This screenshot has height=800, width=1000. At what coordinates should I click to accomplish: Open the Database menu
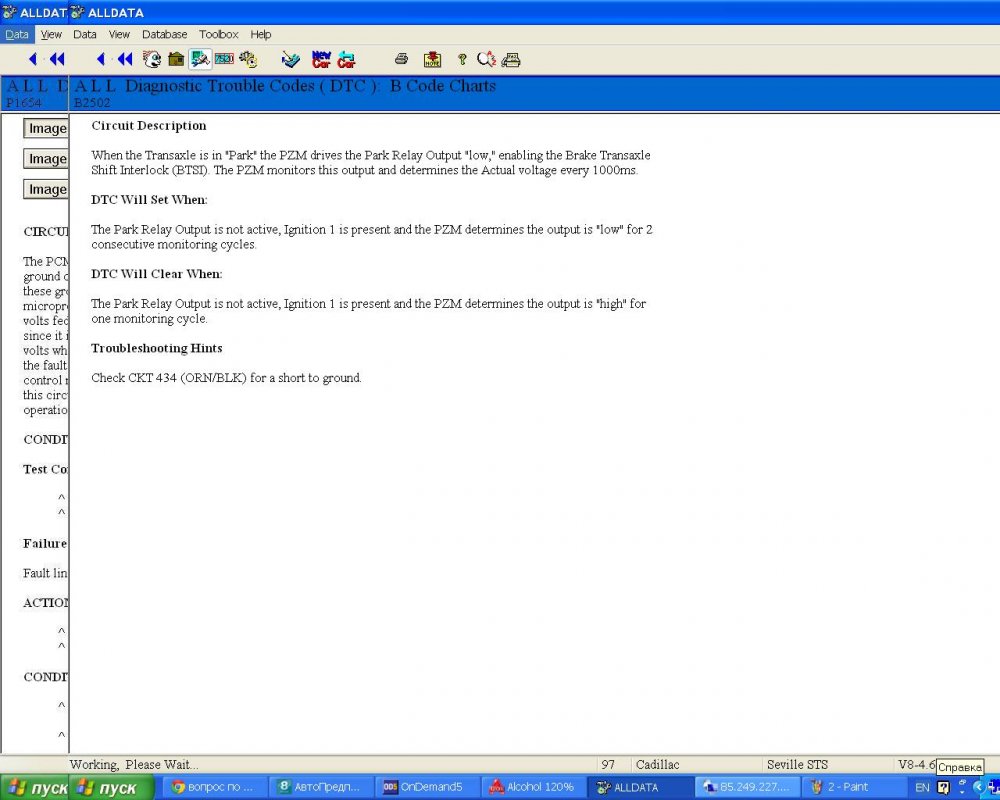pos(164,34)
